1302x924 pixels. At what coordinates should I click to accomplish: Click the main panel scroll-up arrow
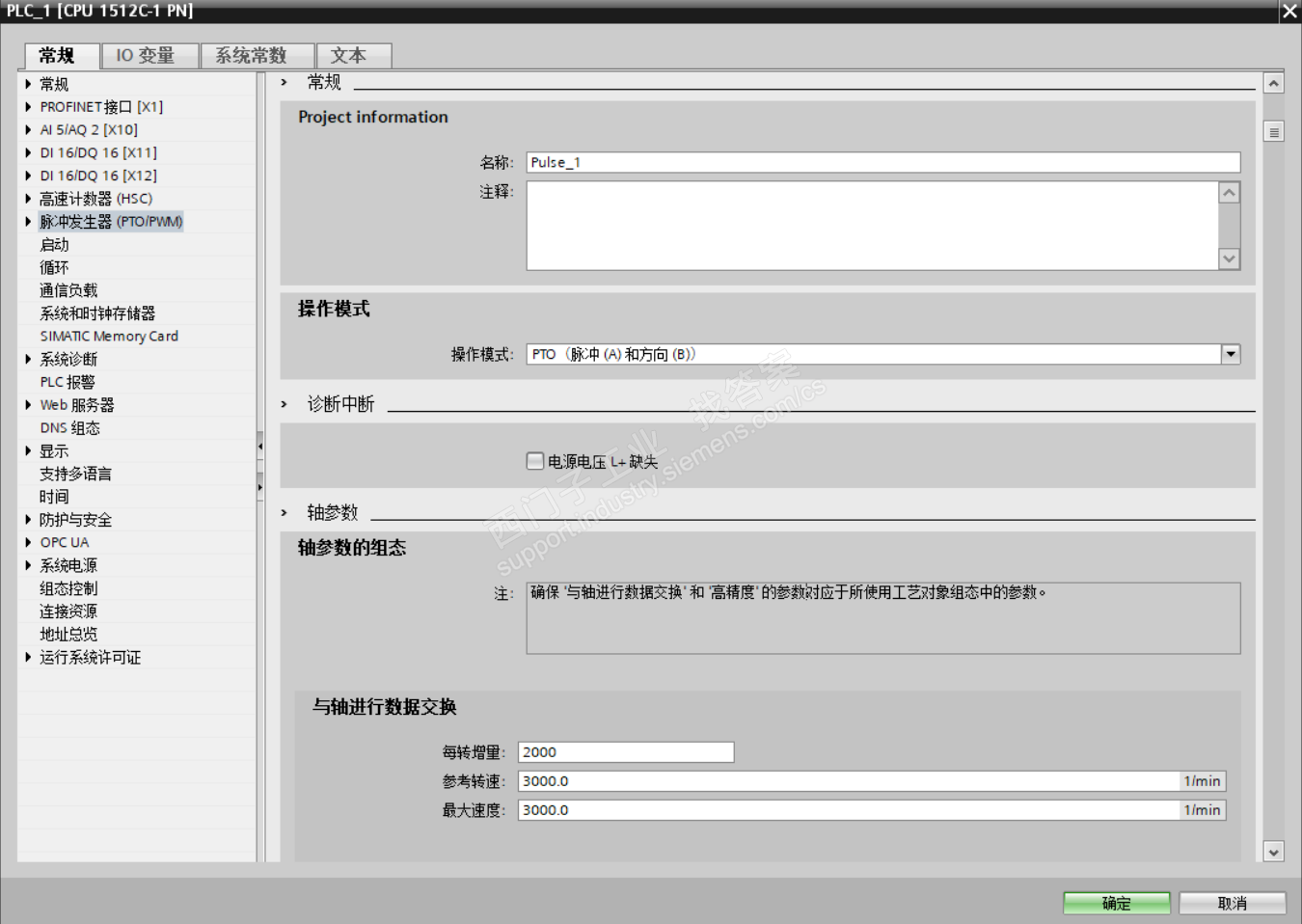(1274, 84)
